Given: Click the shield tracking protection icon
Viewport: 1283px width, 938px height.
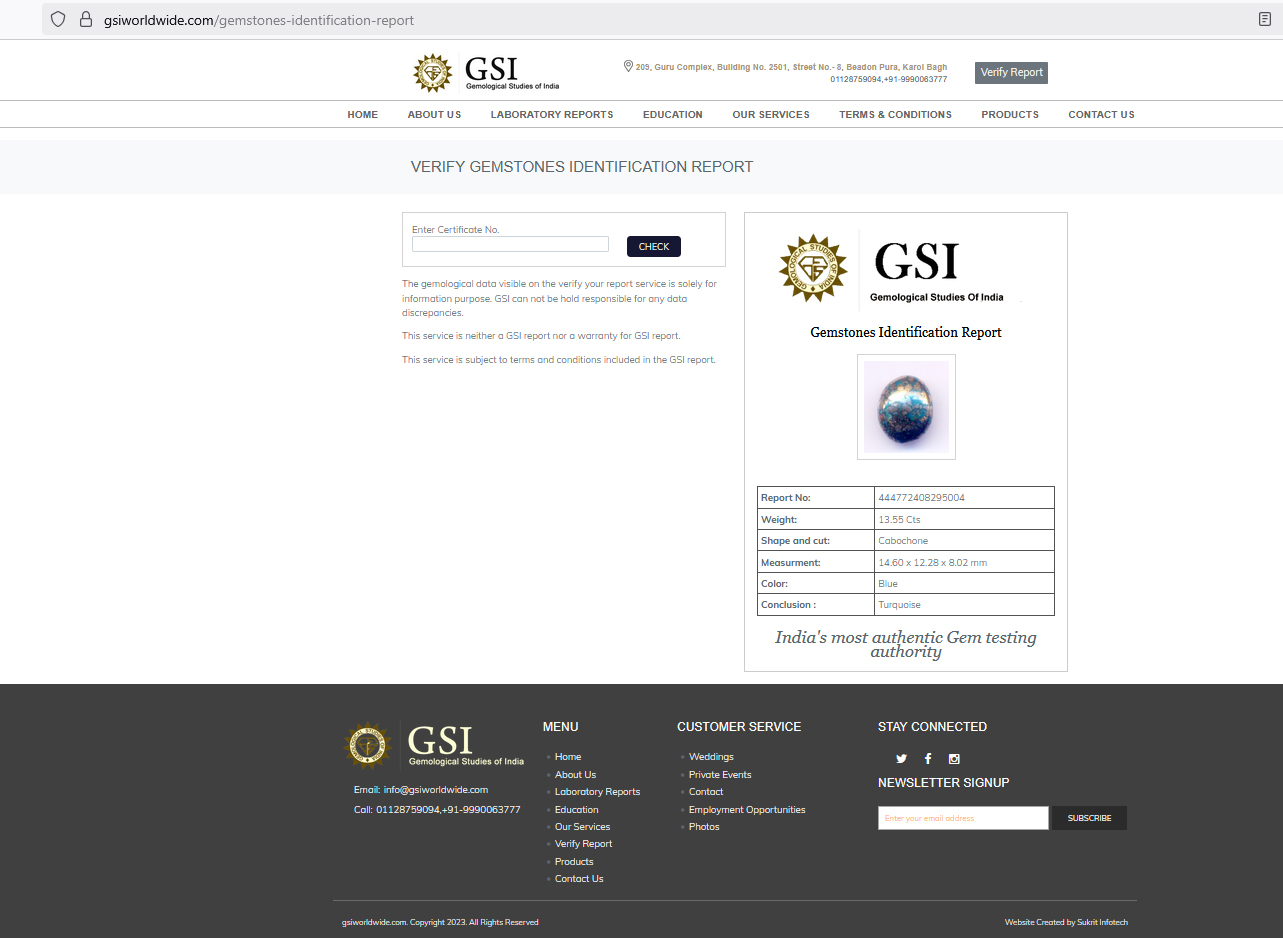Looking at the screenshot, I should click(x=58, y=19).
